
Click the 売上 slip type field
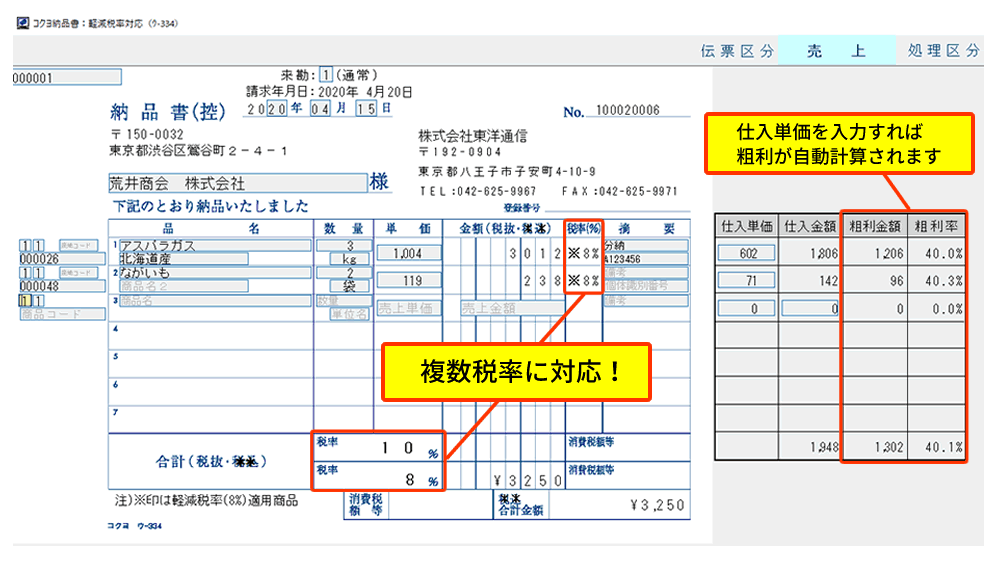point(836,52)
